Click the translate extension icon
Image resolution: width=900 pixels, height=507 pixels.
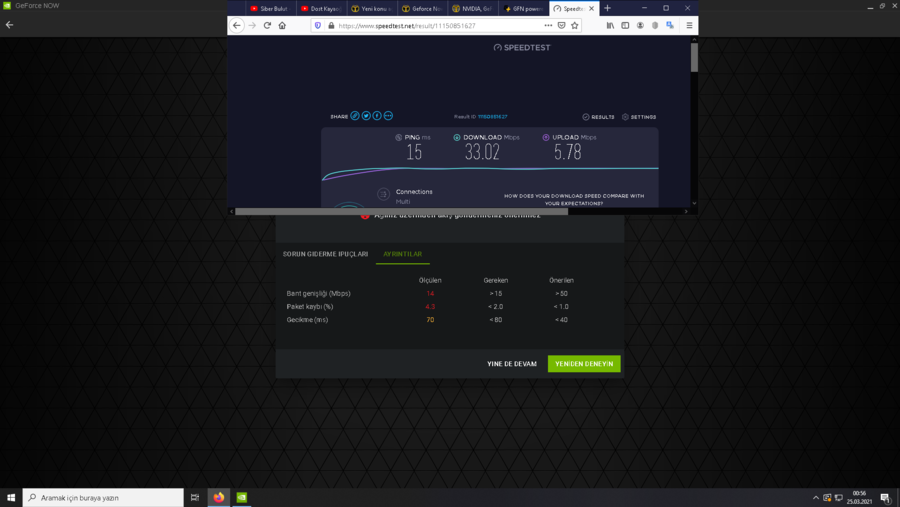(670, 25)
